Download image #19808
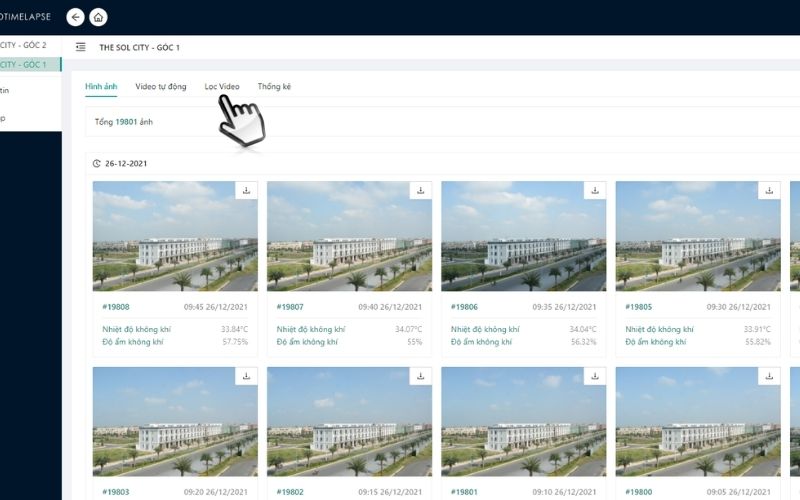Viewport: 800px width, 500px height. 246,190
